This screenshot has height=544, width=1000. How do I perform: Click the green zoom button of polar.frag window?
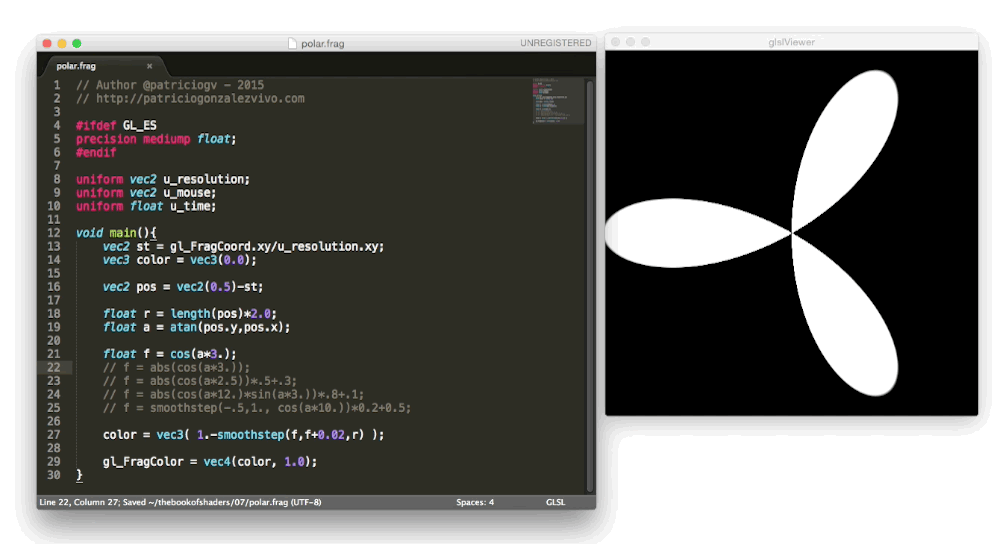pos(77,43)
